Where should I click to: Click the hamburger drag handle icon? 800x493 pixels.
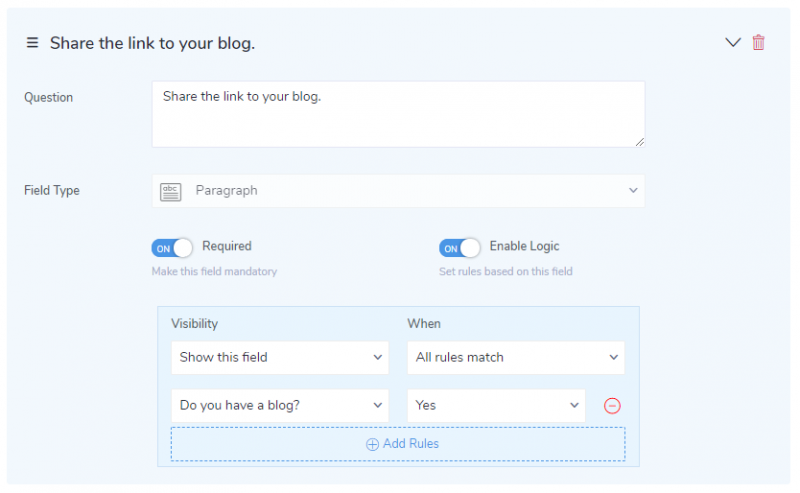coord(32,43)
